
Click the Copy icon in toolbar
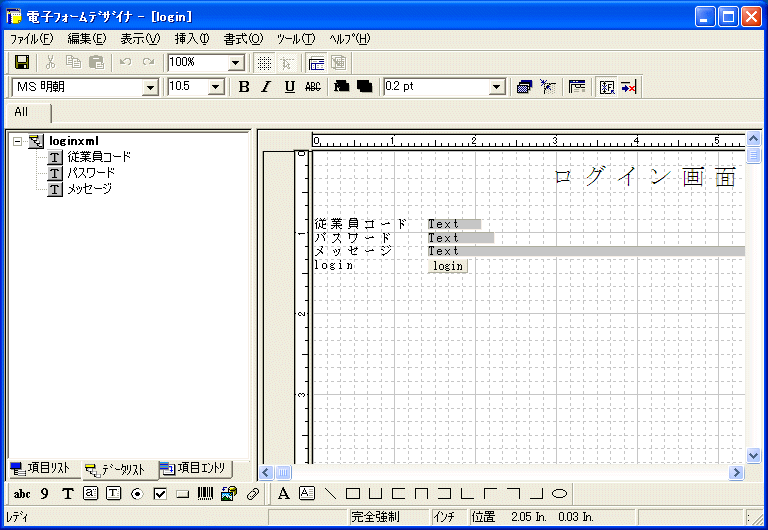(x=73, y=62)
